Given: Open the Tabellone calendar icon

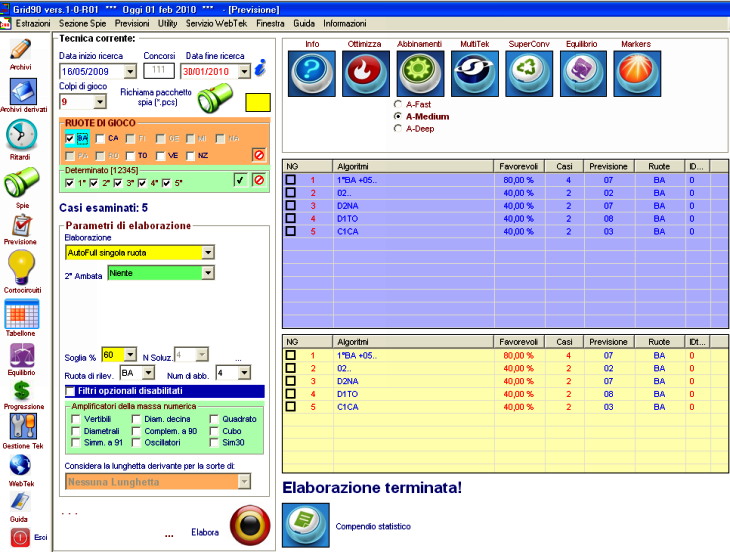Looking at the screenshot, I should click(21, 314).
